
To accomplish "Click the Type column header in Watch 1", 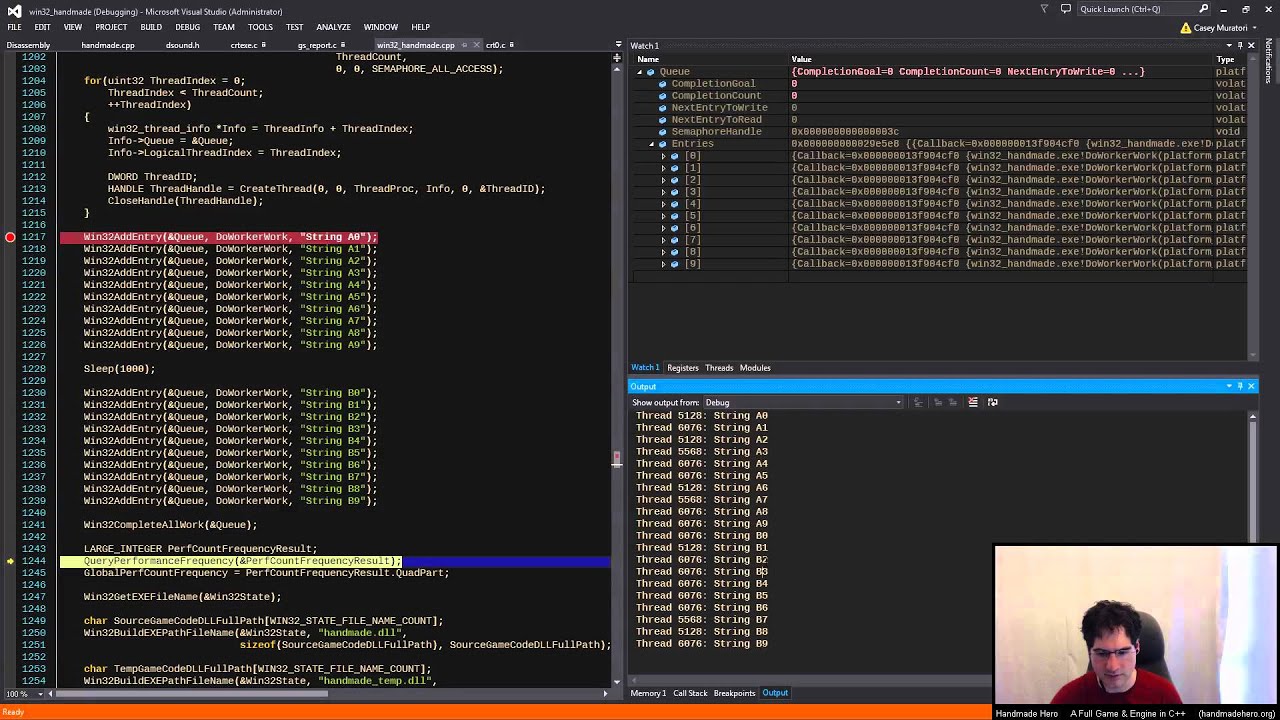I will (x=1230, y=59).
